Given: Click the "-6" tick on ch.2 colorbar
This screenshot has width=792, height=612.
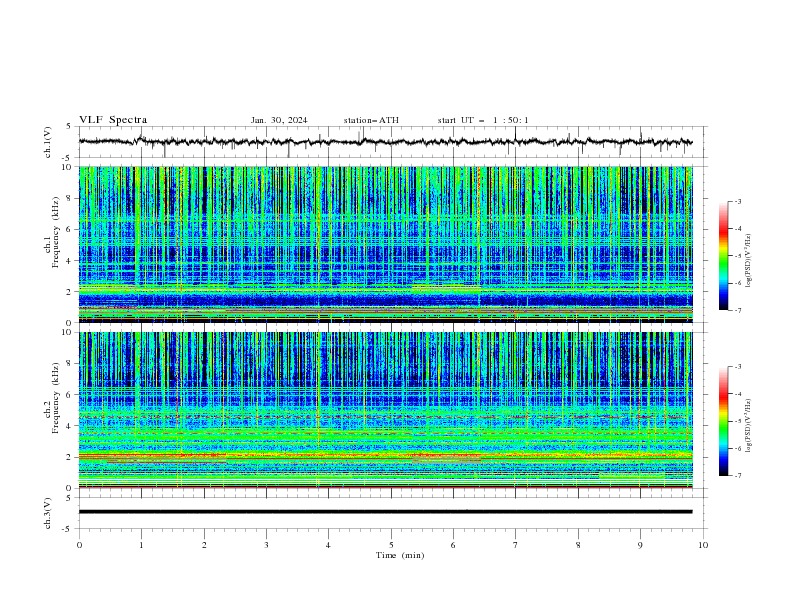Looking at the screenshot, I should point(737,448).
